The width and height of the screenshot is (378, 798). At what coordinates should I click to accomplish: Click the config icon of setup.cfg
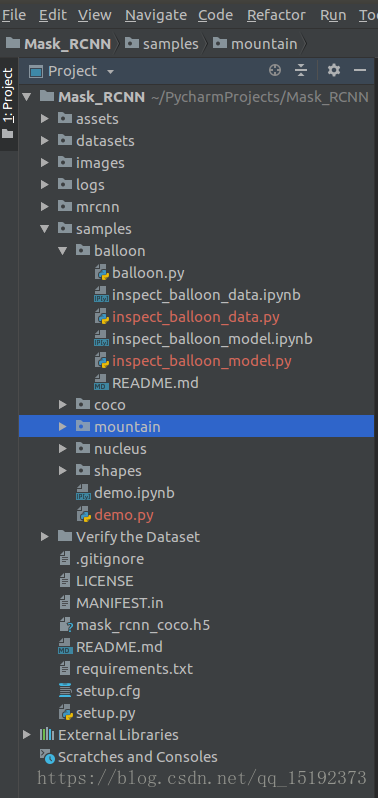[x=65, y=691]
